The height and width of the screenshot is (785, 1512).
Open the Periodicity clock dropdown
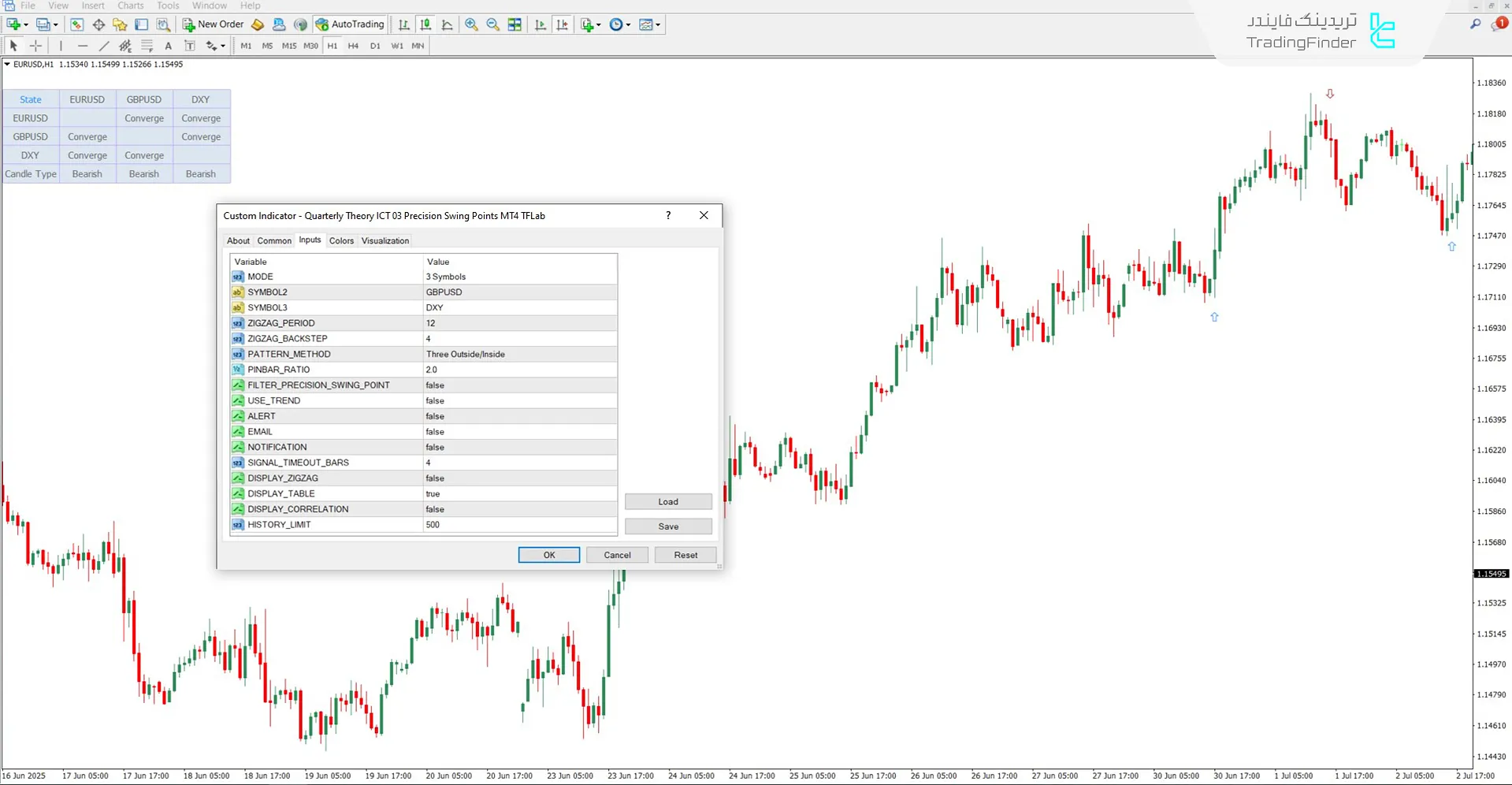pyautogui.click(x=620, y=24)
